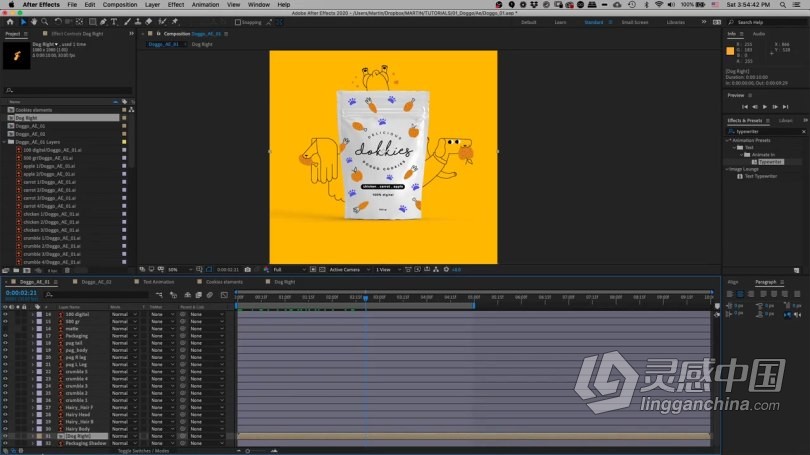Toggle the frame blending timeline switch

point(198,295)
